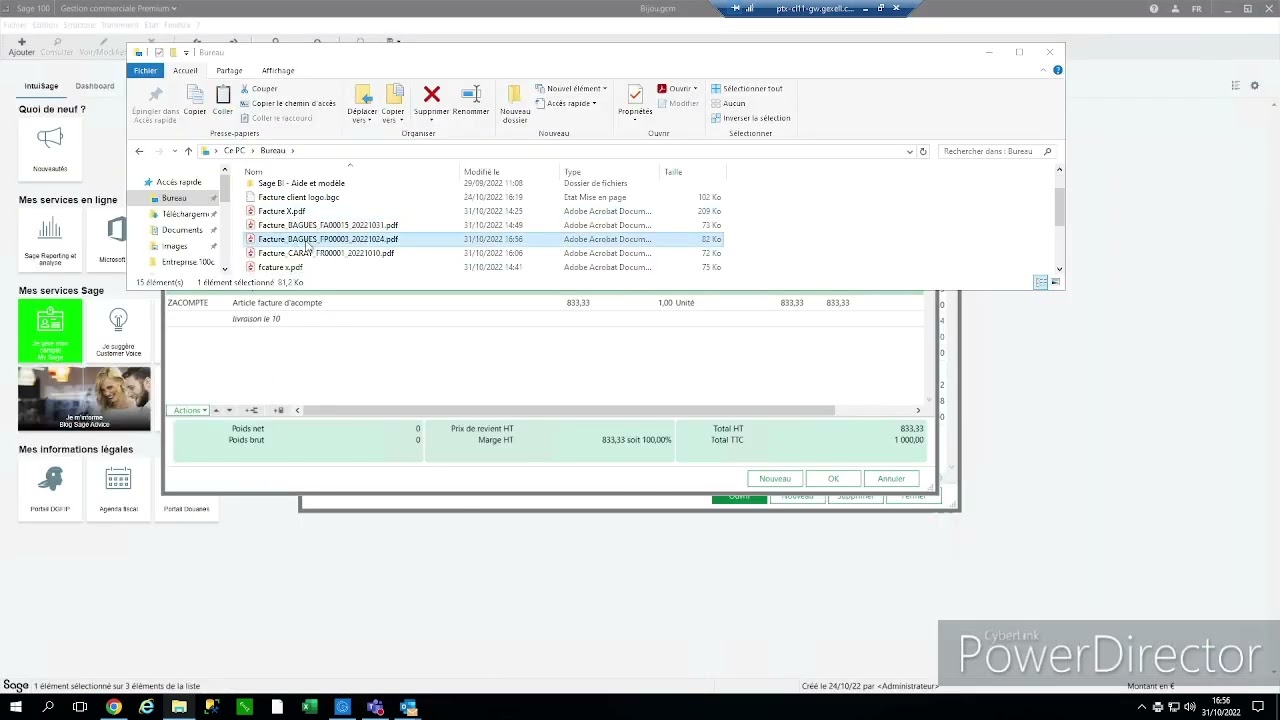1280x720 pixels.
Task: Open Windows Start menu
Action: click(x=16, y=707)
